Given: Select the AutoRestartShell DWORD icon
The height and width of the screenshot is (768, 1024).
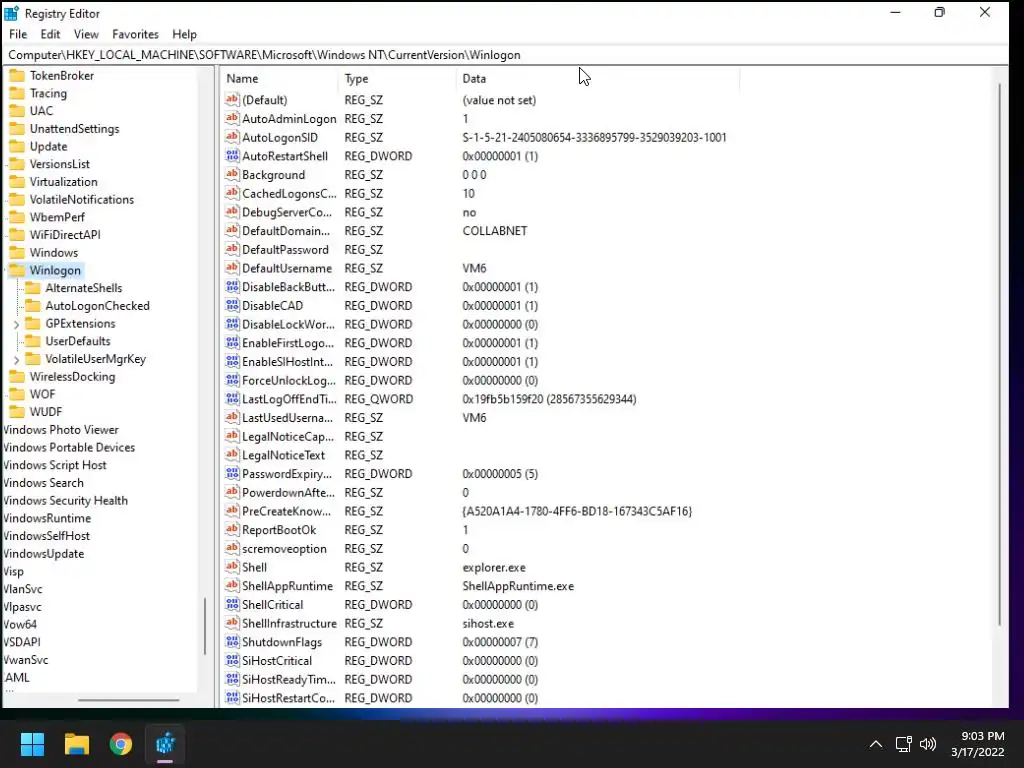Looking at the screenshot, I should tap(232, 155).
